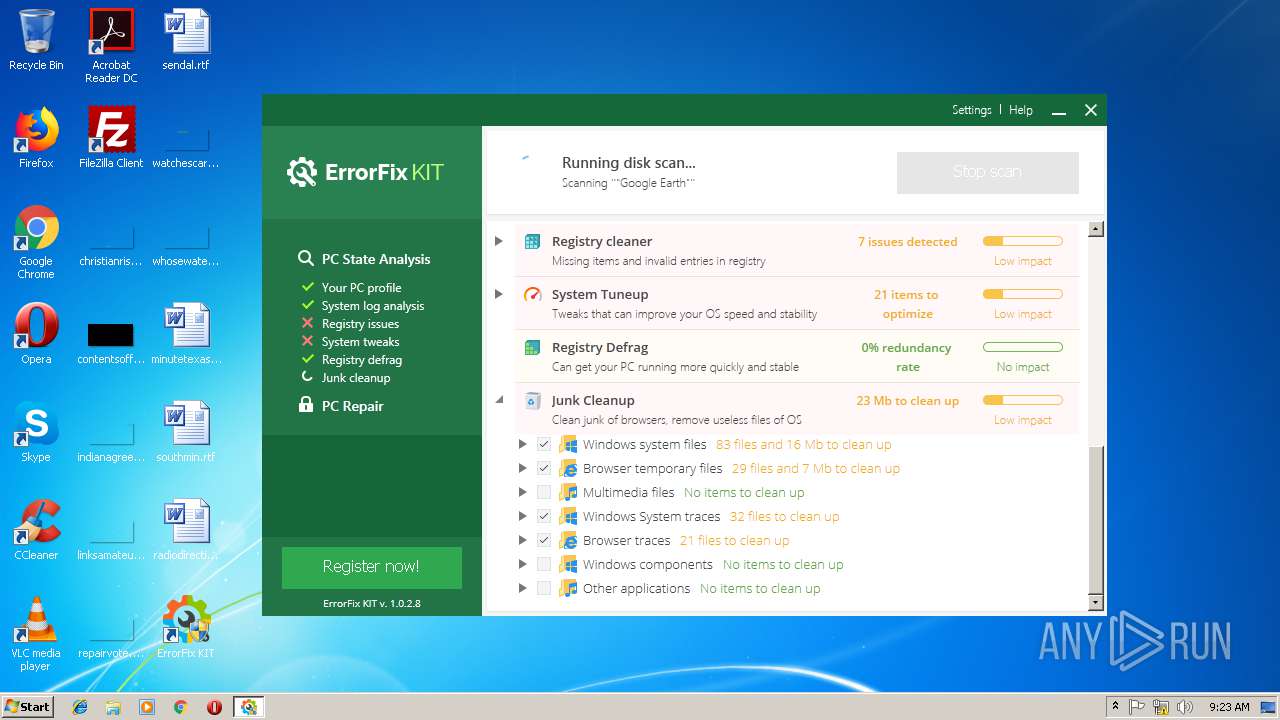
Task: Expand Multimedia files tree item
Action: 522,492
